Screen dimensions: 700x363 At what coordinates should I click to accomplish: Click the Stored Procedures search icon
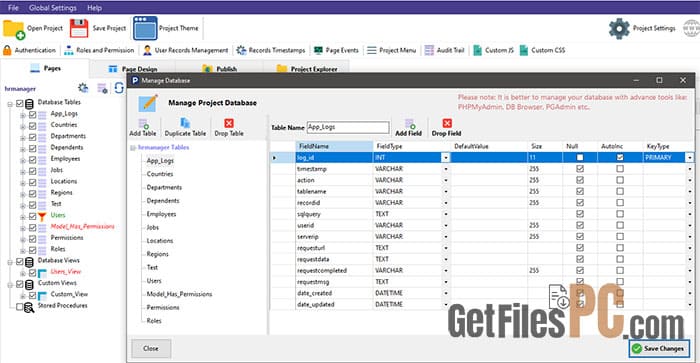tap(29, 307)
